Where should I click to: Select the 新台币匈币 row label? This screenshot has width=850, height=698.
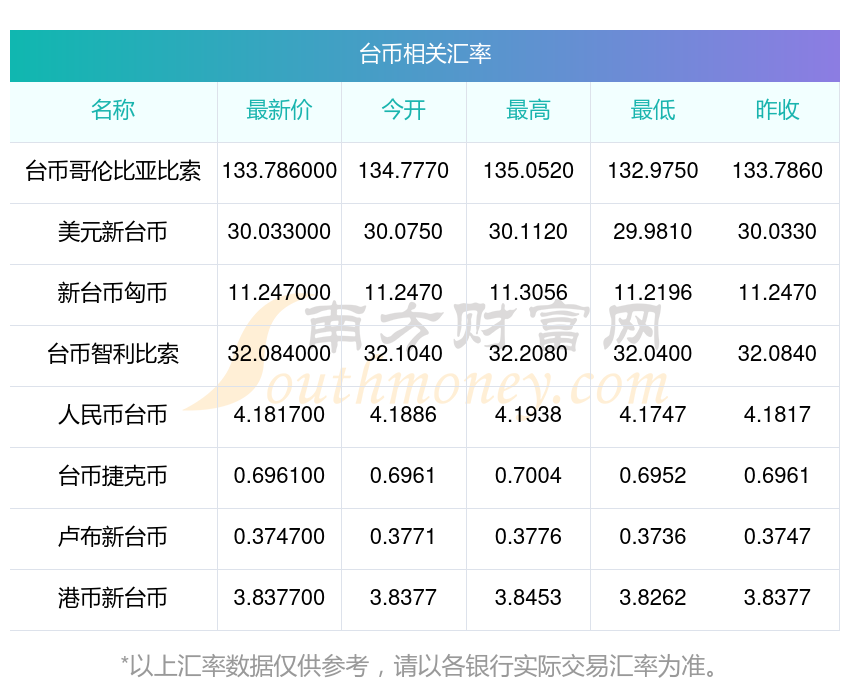pyautogui.click(x=113, y=293)
